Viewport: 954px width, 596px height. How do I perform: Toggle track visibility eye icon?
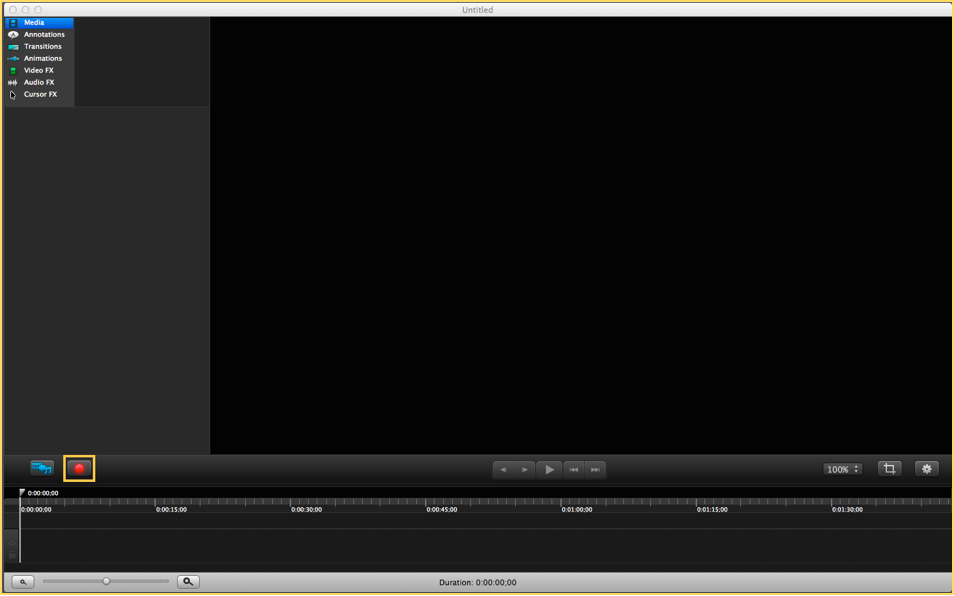(12, 544)
